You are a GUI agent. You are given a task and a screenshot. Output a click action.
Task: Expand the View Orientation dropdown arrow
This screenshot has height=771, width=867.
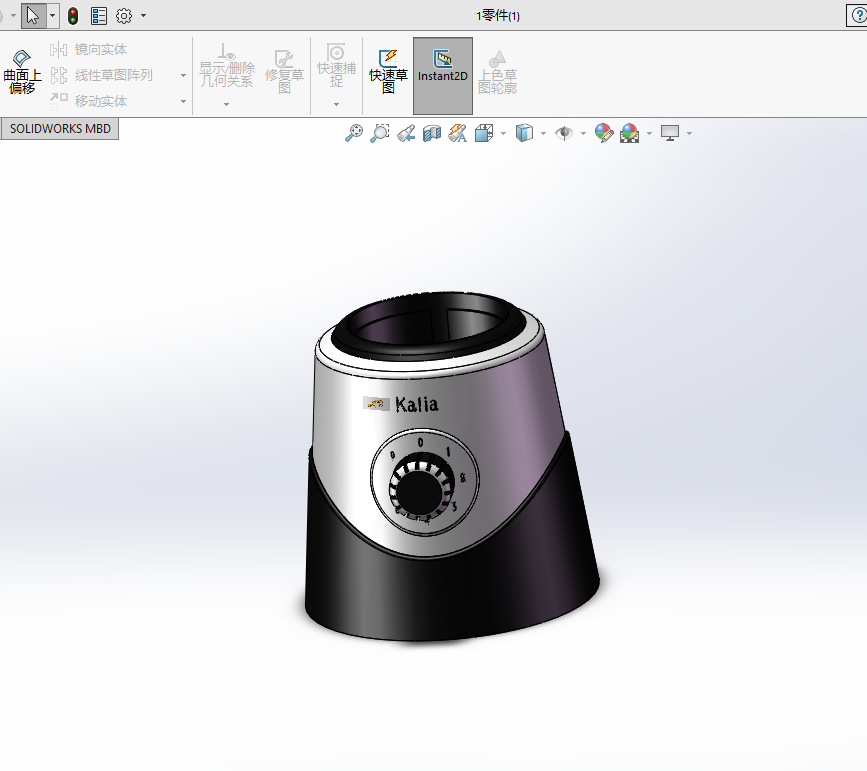[x=503, y=133]
